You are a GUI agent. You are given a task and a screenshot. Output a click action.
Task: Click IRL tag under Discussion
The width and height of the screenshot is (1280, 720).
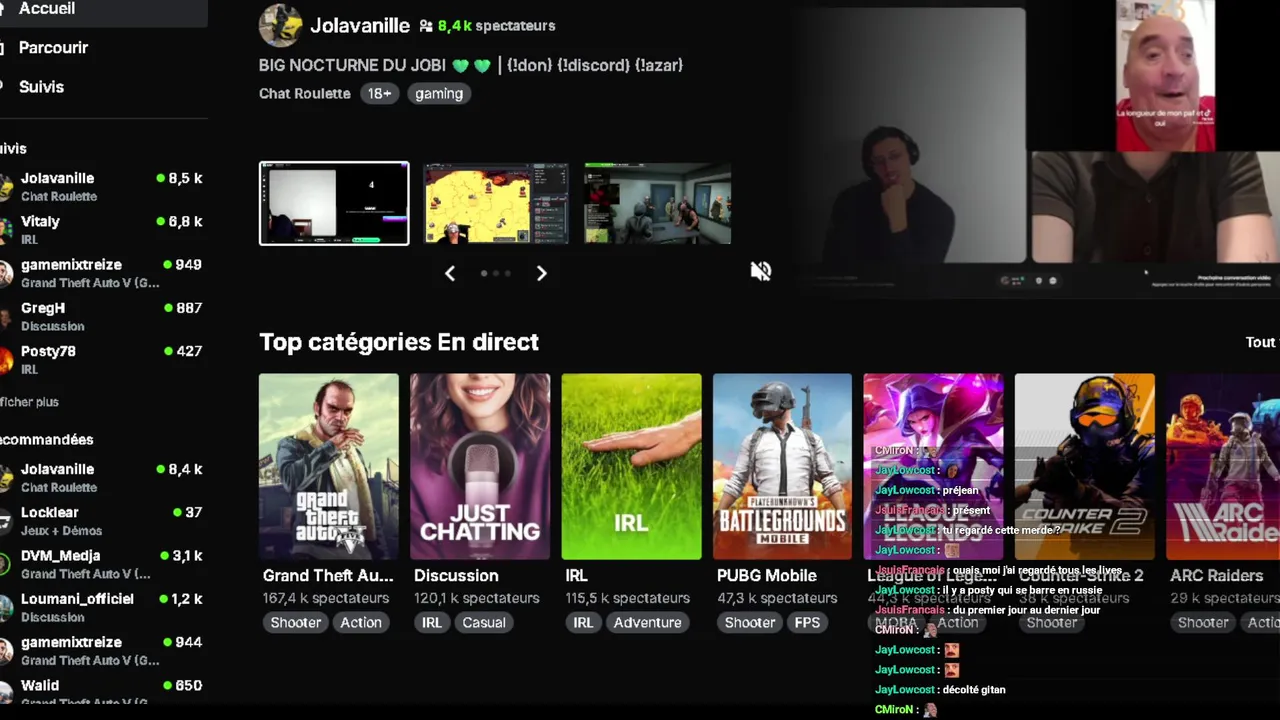pos(432,622)
